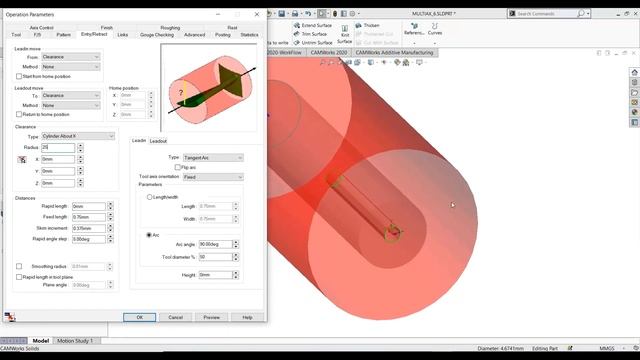Enable the Smoothing radius checkbox

pos(19,266)
